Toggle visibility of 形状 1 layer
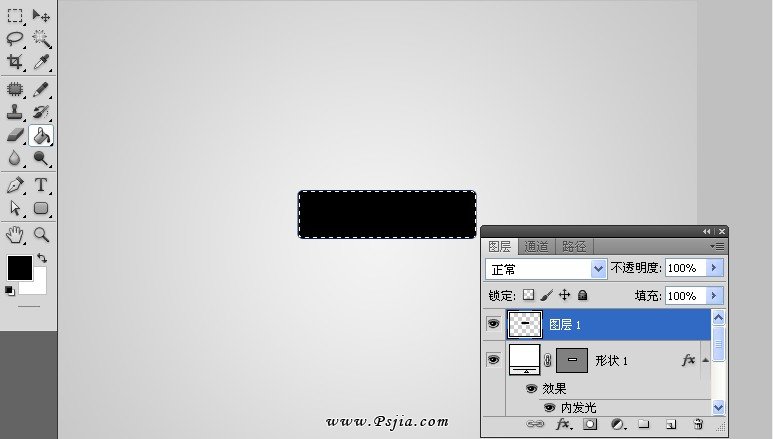The height and width of the screenshot is (439, 773). (x=493, y=360)
